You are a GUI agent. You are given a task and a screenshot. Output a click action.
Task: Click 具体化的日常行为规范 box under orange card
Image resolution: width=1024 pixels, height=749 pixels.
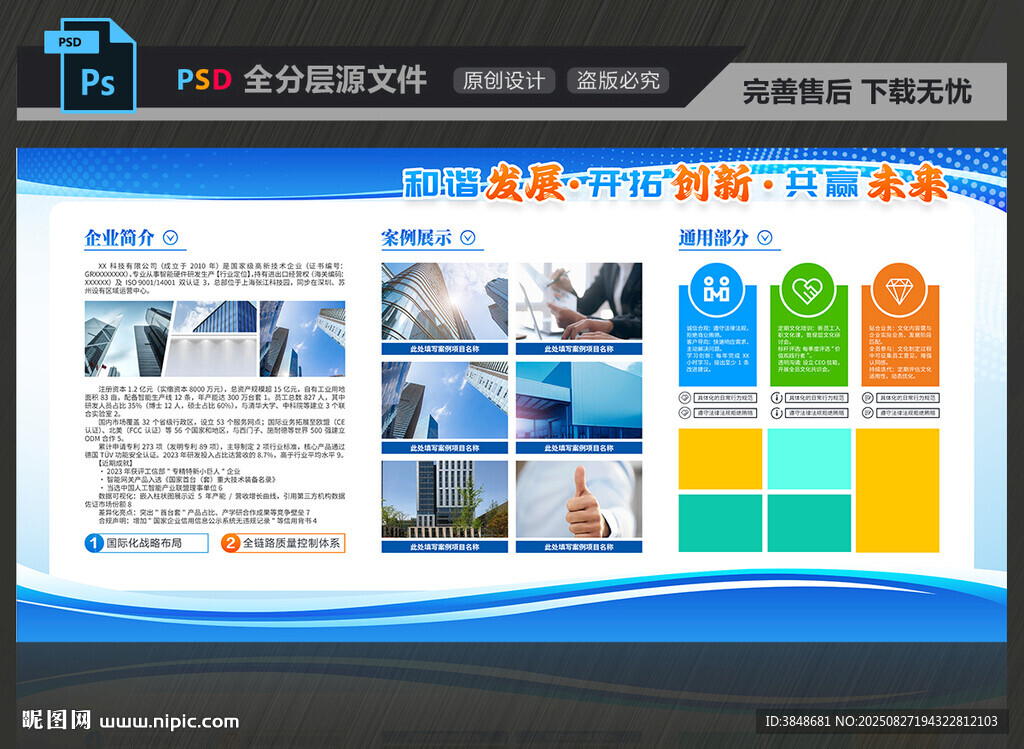point(908,398)
